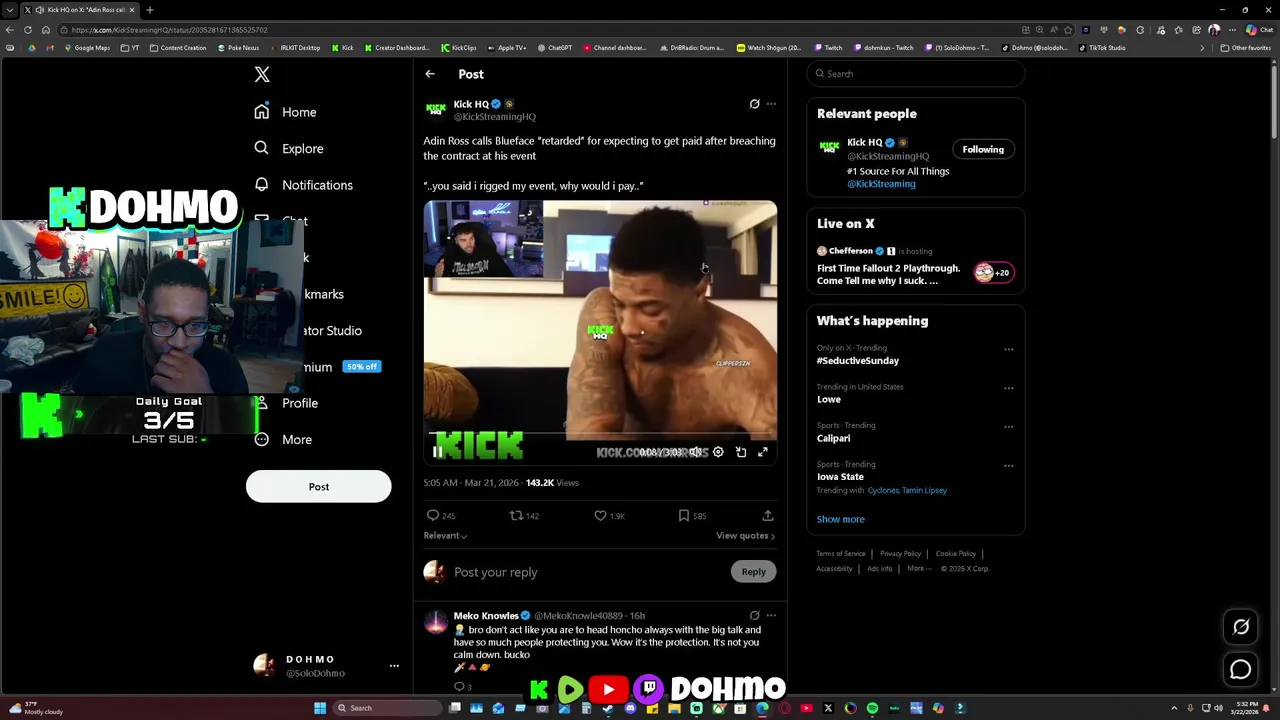
Task: Open the ChatGPT bookmark
Action: coord(555,48)
